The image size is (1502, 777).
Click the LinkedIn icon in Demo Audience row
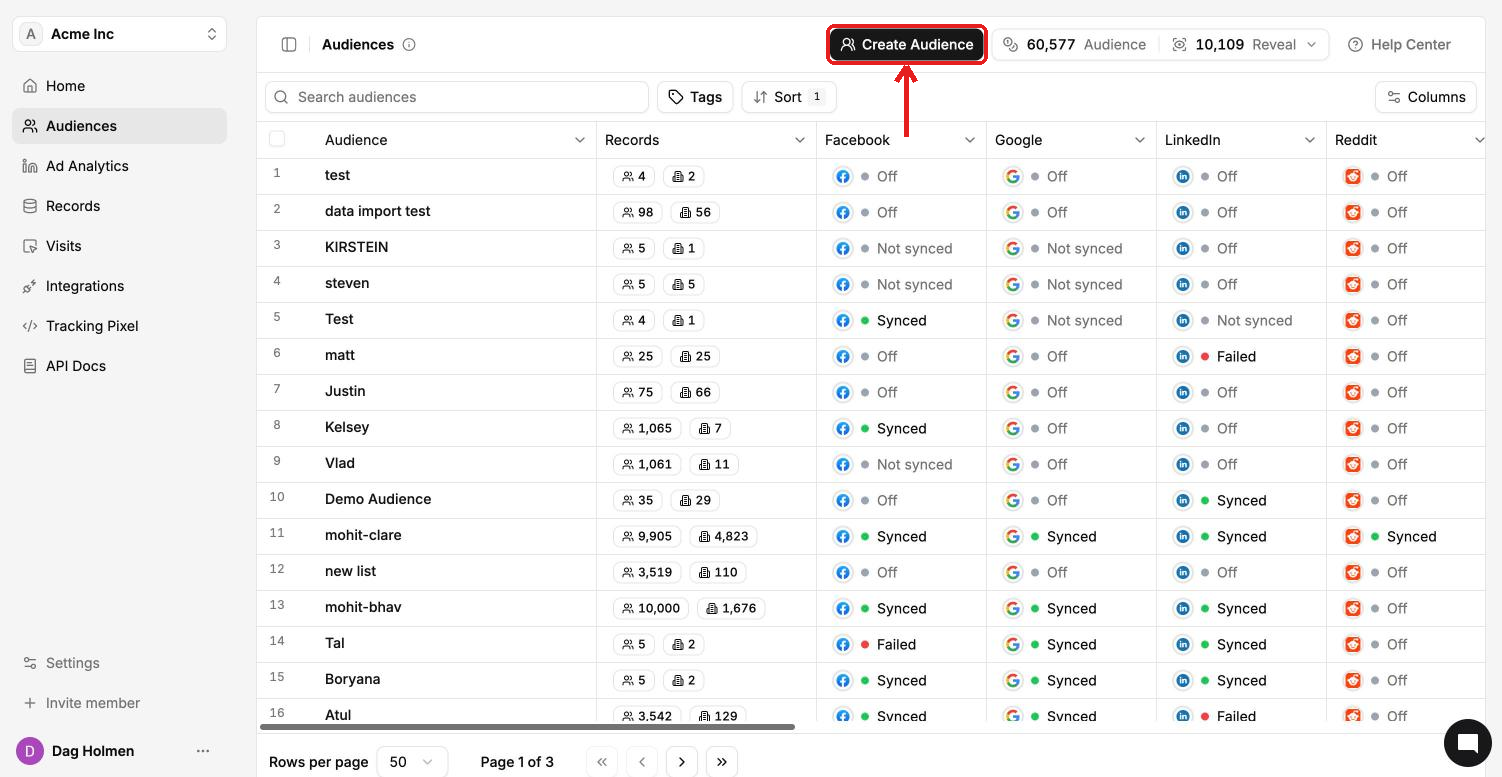[1183, 500]
